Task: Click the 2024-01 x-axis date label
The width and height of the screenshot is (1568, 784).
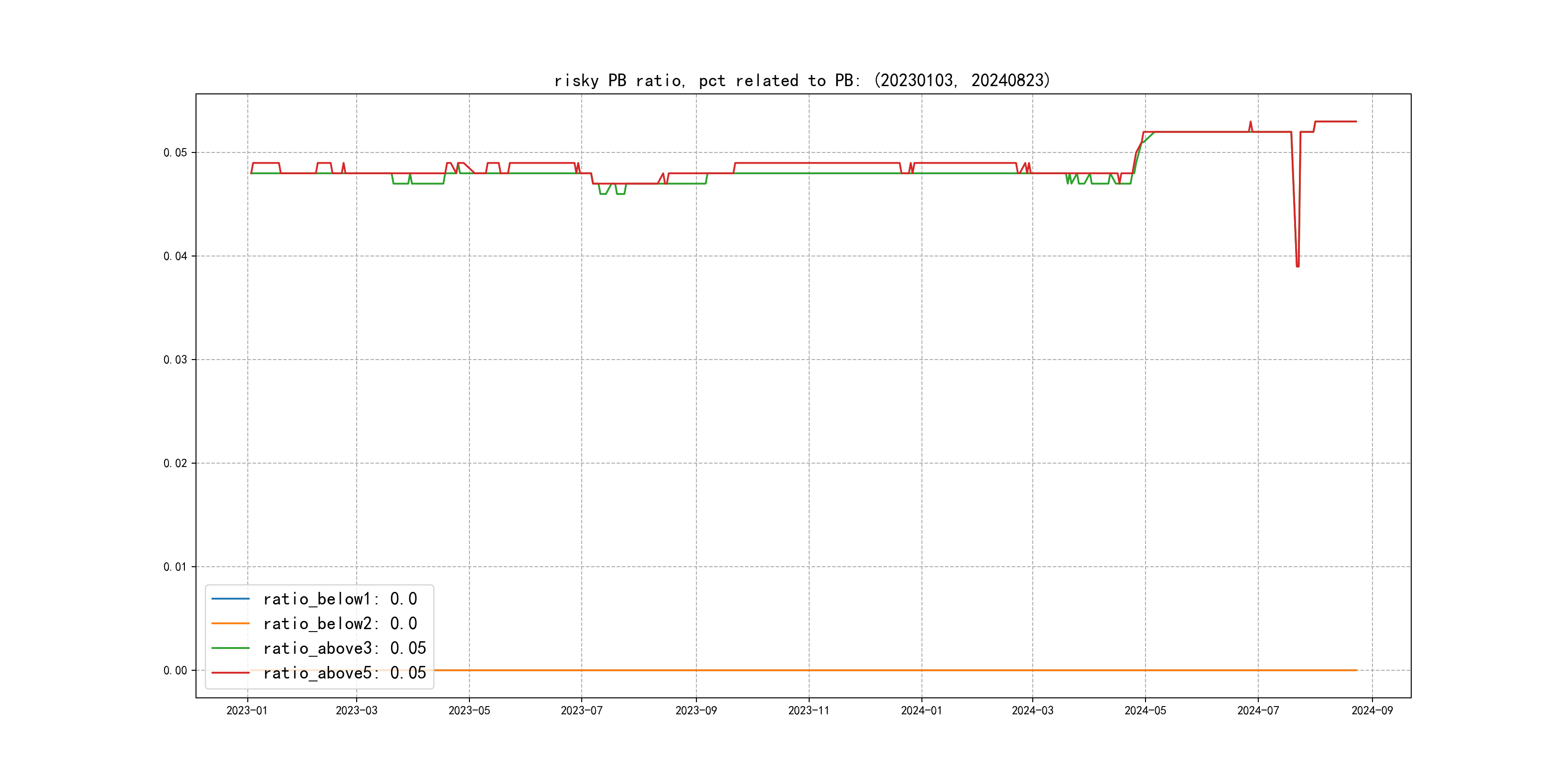Action: tap(921, 710)
